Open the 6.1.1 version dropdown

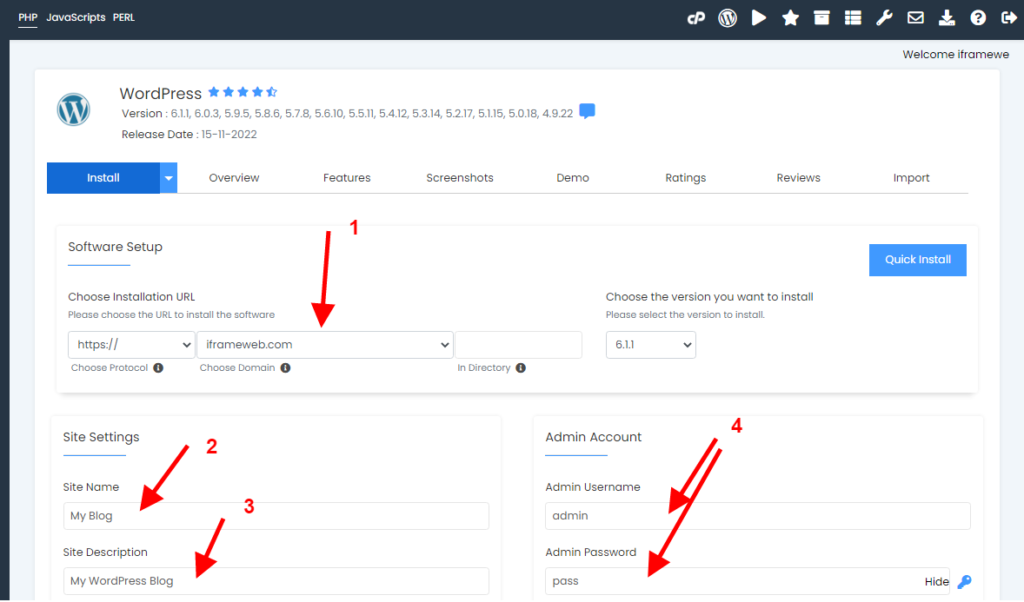click(x=650, y=345)
